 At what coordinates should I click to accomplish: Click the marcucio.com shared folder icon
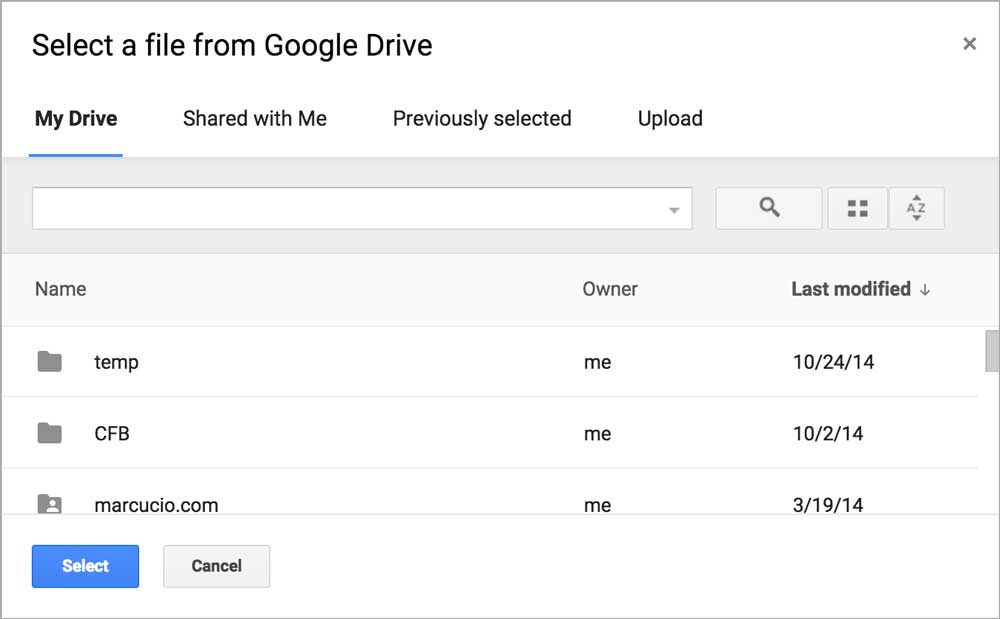(49, 504)
